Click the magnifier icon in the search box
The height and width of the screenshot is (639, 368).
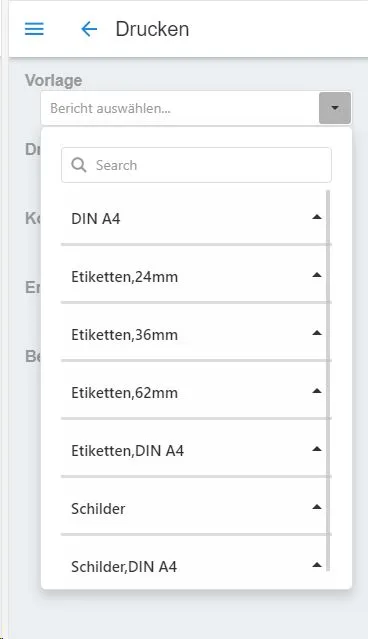click(79, 165)
